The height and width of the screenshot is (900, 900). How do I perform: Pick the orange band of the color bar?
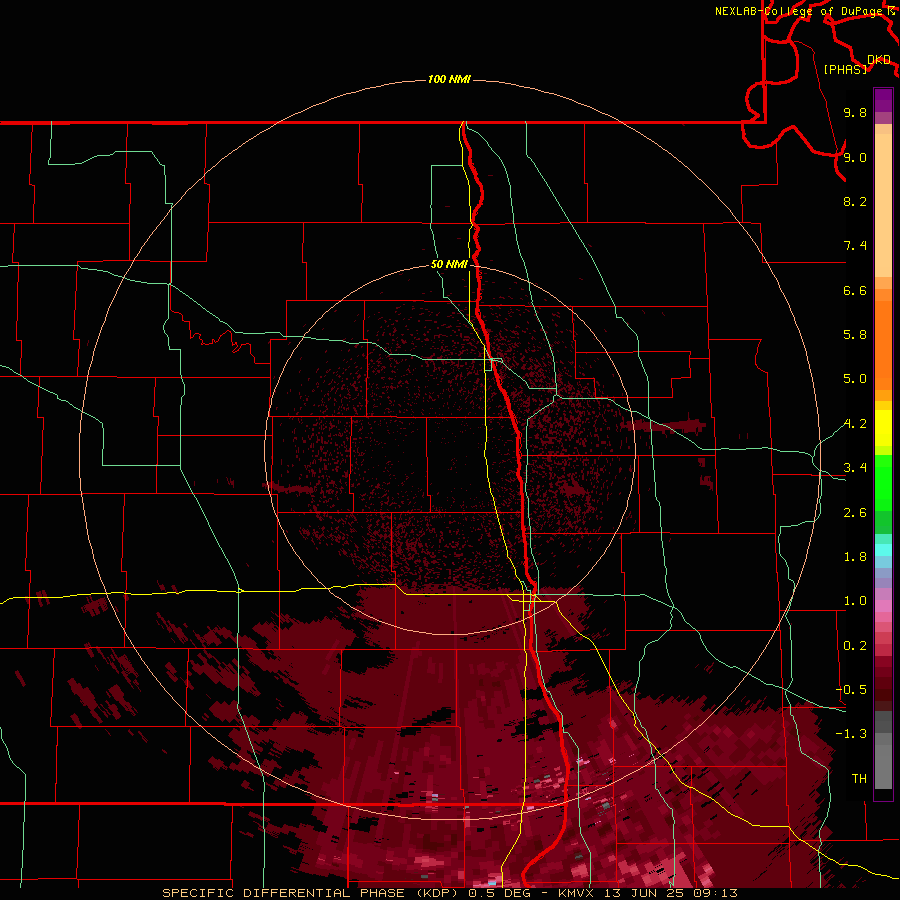883,344
